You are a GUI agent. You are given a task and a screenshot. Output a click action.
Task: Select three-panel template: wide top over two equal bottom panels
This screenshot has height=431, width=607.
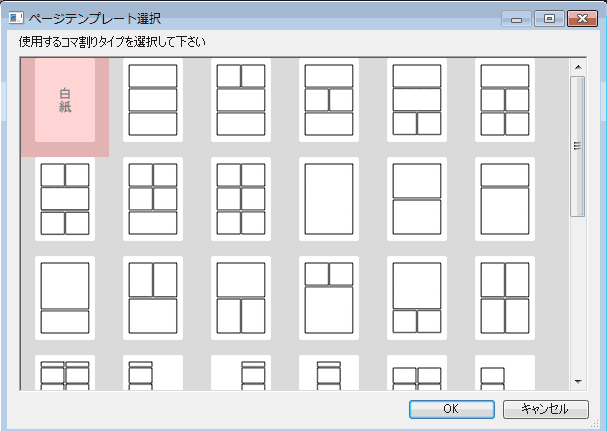(241, 298)
